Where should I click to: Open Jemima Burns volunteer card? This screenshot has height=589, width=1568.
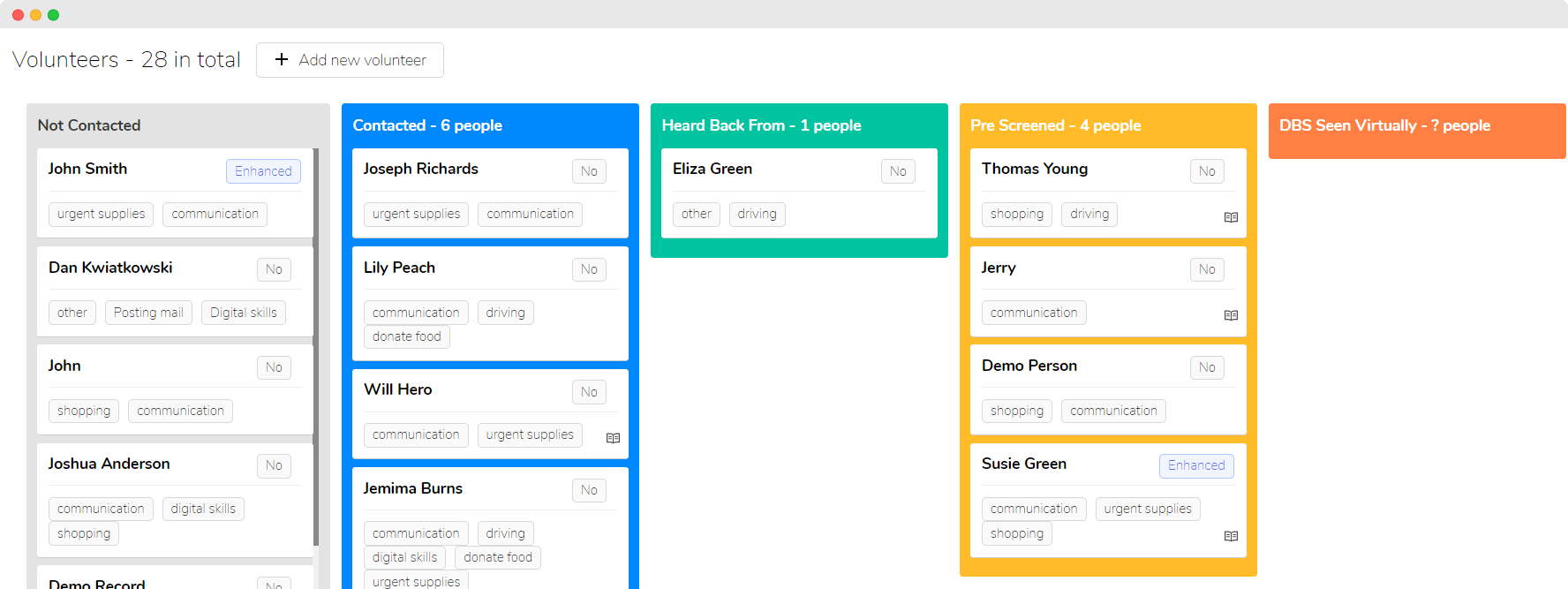click(490, 528)
